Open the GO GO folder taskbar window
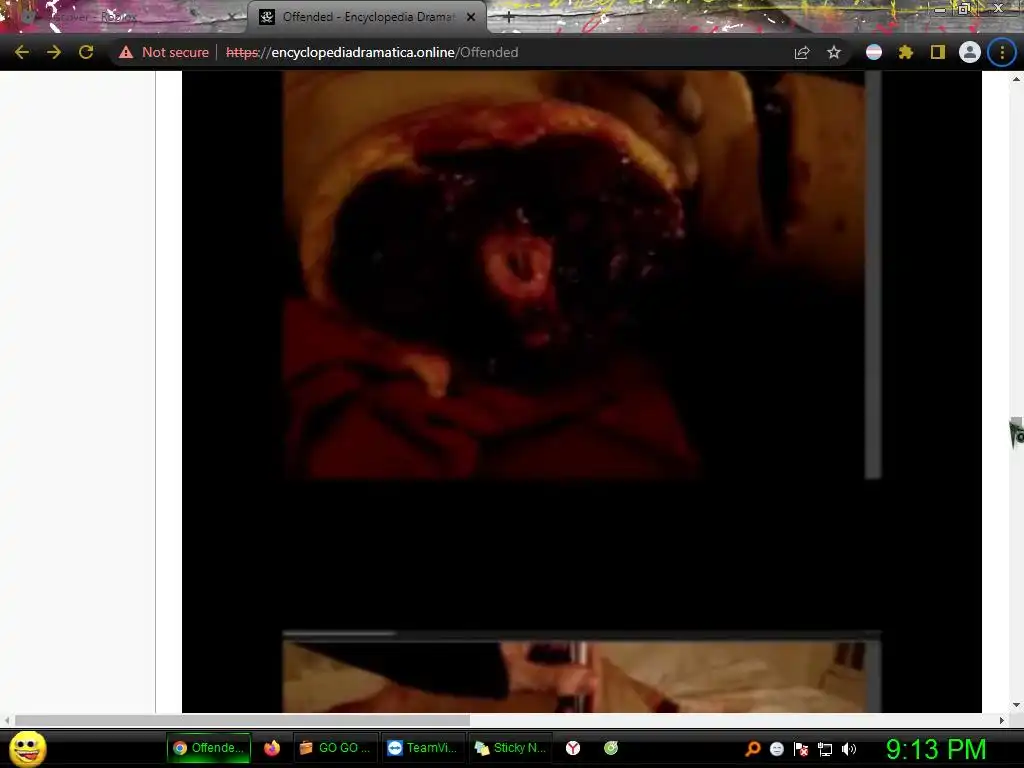This screenshot has height=768, width=1024. (x=334, y=748)
